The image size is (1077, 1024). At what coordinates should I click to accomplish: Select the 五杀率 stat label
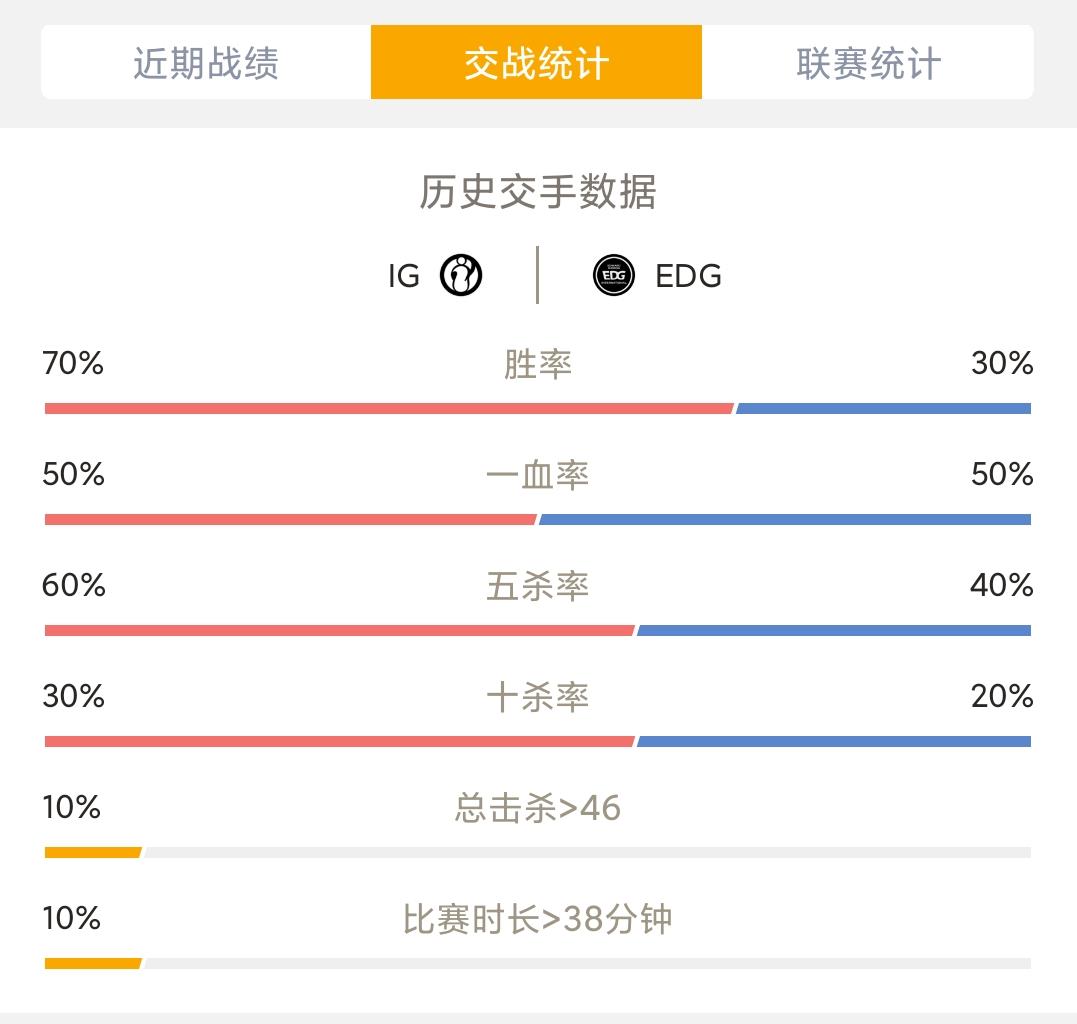coord(538,586)
